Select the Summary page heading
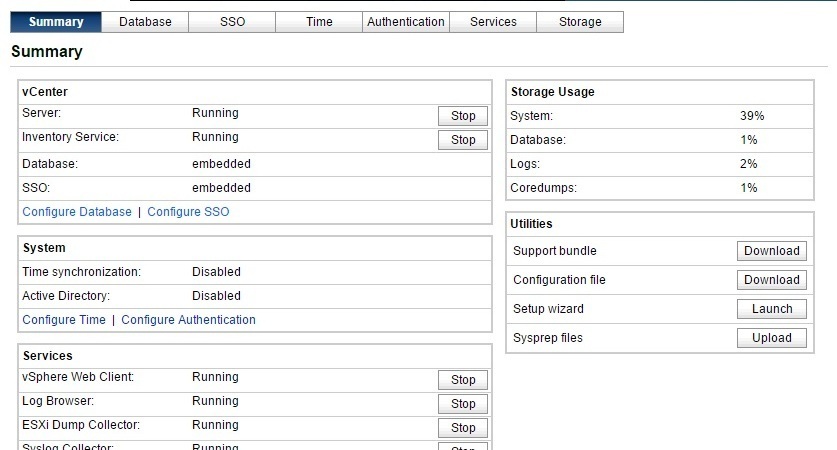Viewport: 837px width, 450px height. tap(47, 52)
